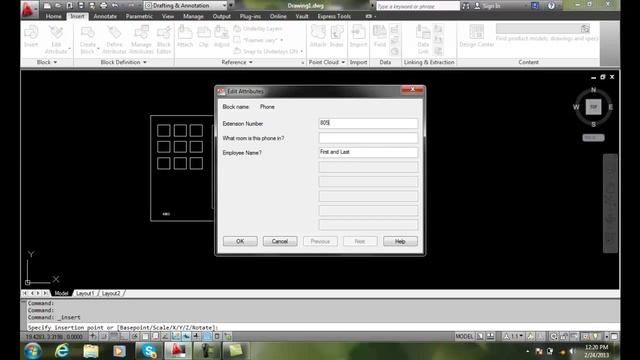The height and width of the screenshot is (360, 640).
Task: Click the Help question mark icon
Action: tap(551, 6)
